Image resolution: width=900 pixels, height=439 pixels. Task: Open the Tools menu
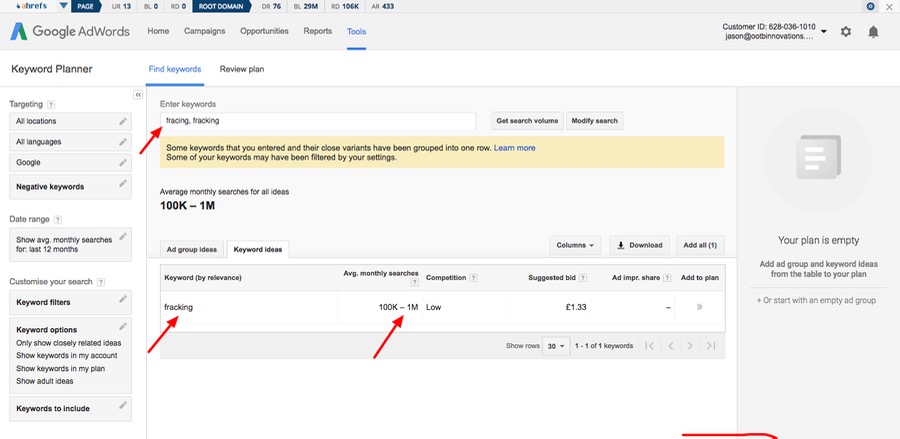pos(356,32)
